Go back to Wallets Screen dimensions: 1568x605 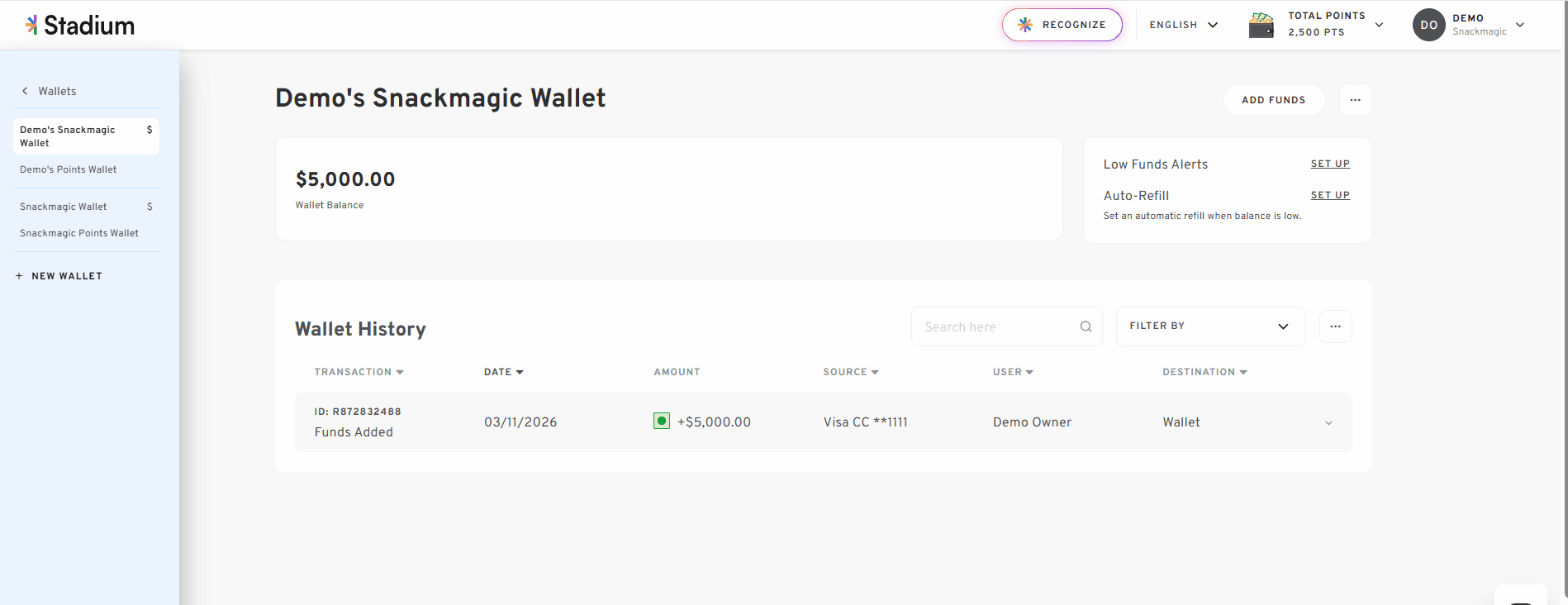(49, 91)
